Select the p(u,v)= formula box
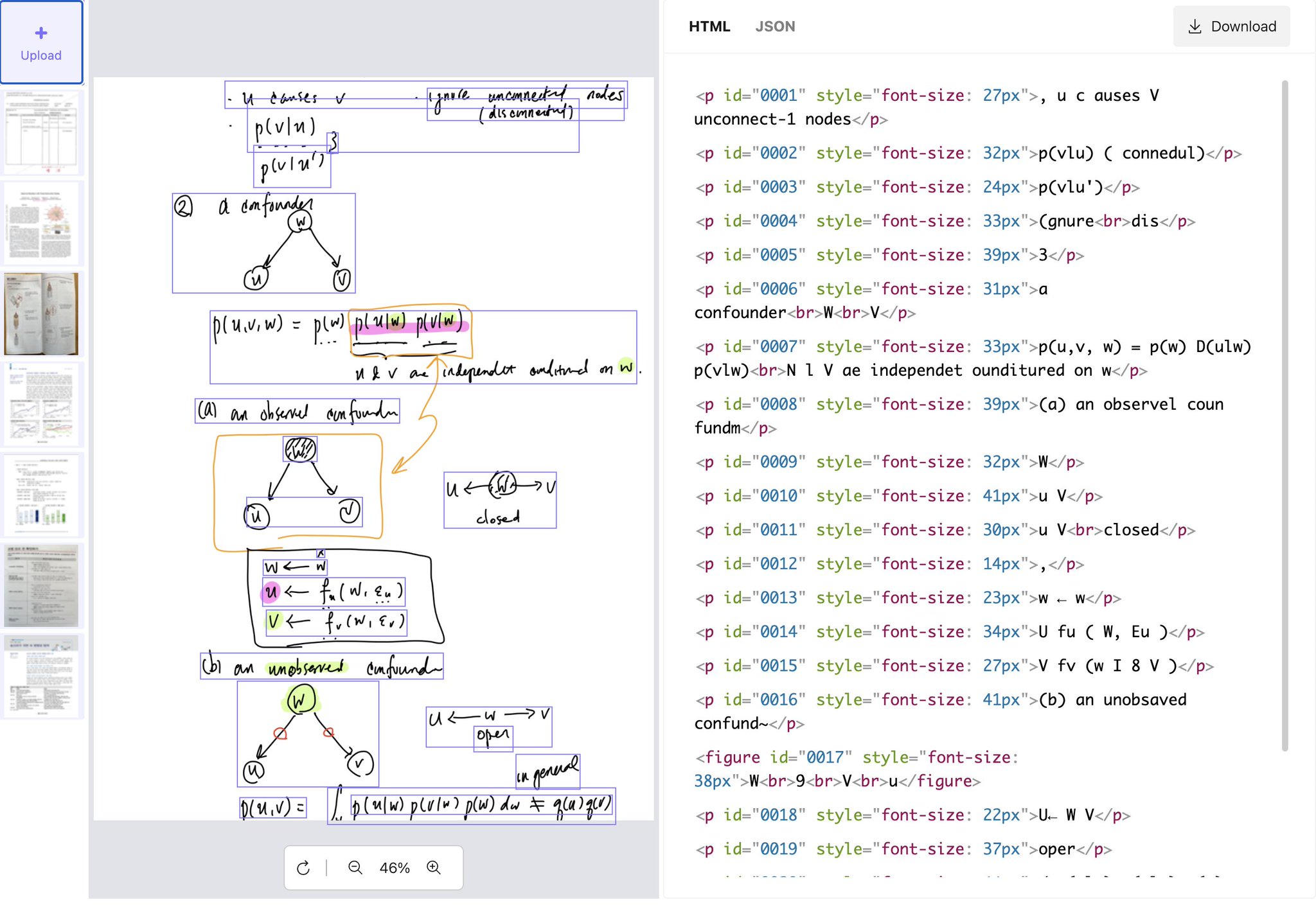1316x909 pixels. [273, 808]
